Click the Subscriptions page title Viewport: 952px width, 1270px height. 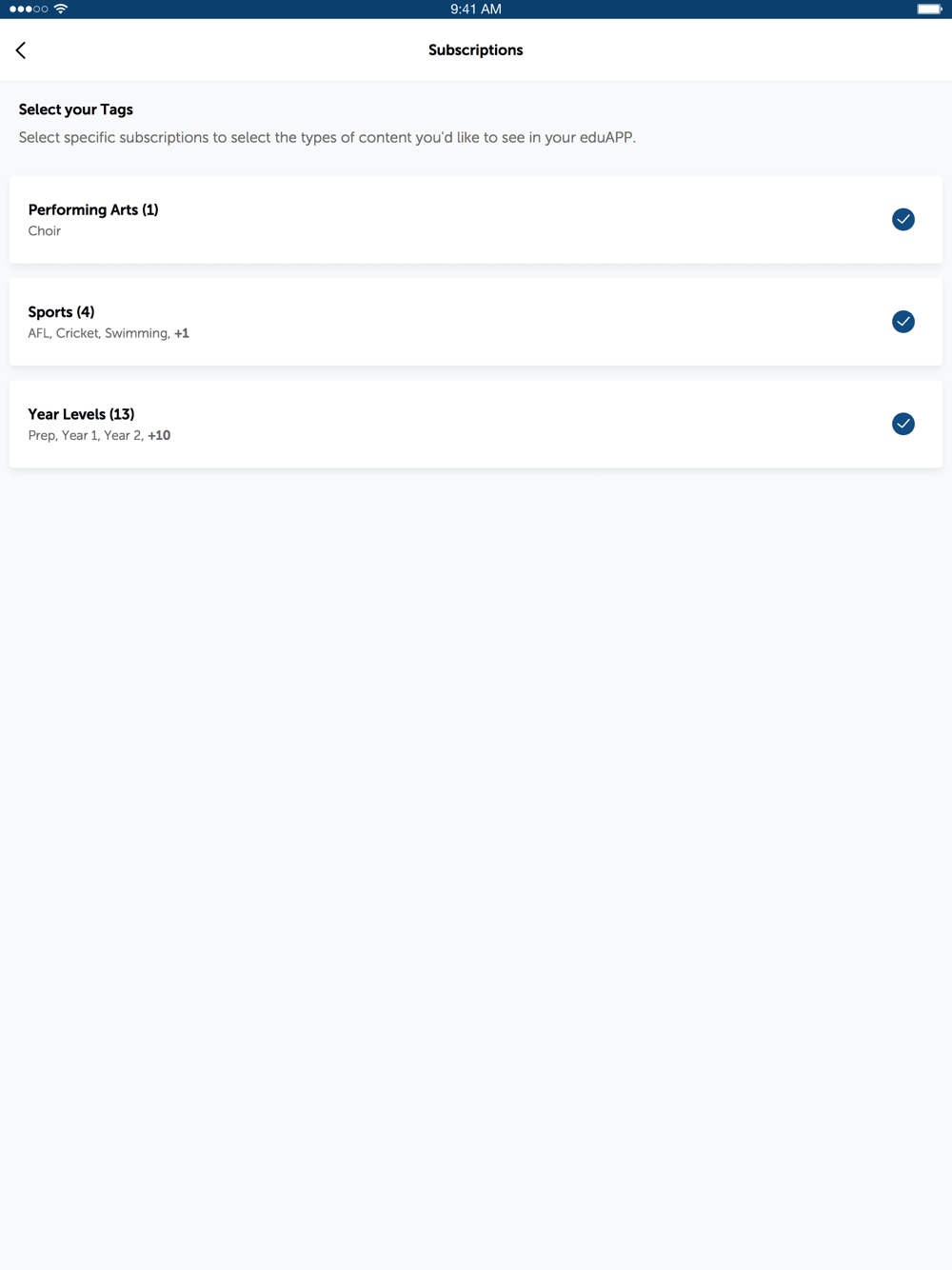click(x=475, y=50)
